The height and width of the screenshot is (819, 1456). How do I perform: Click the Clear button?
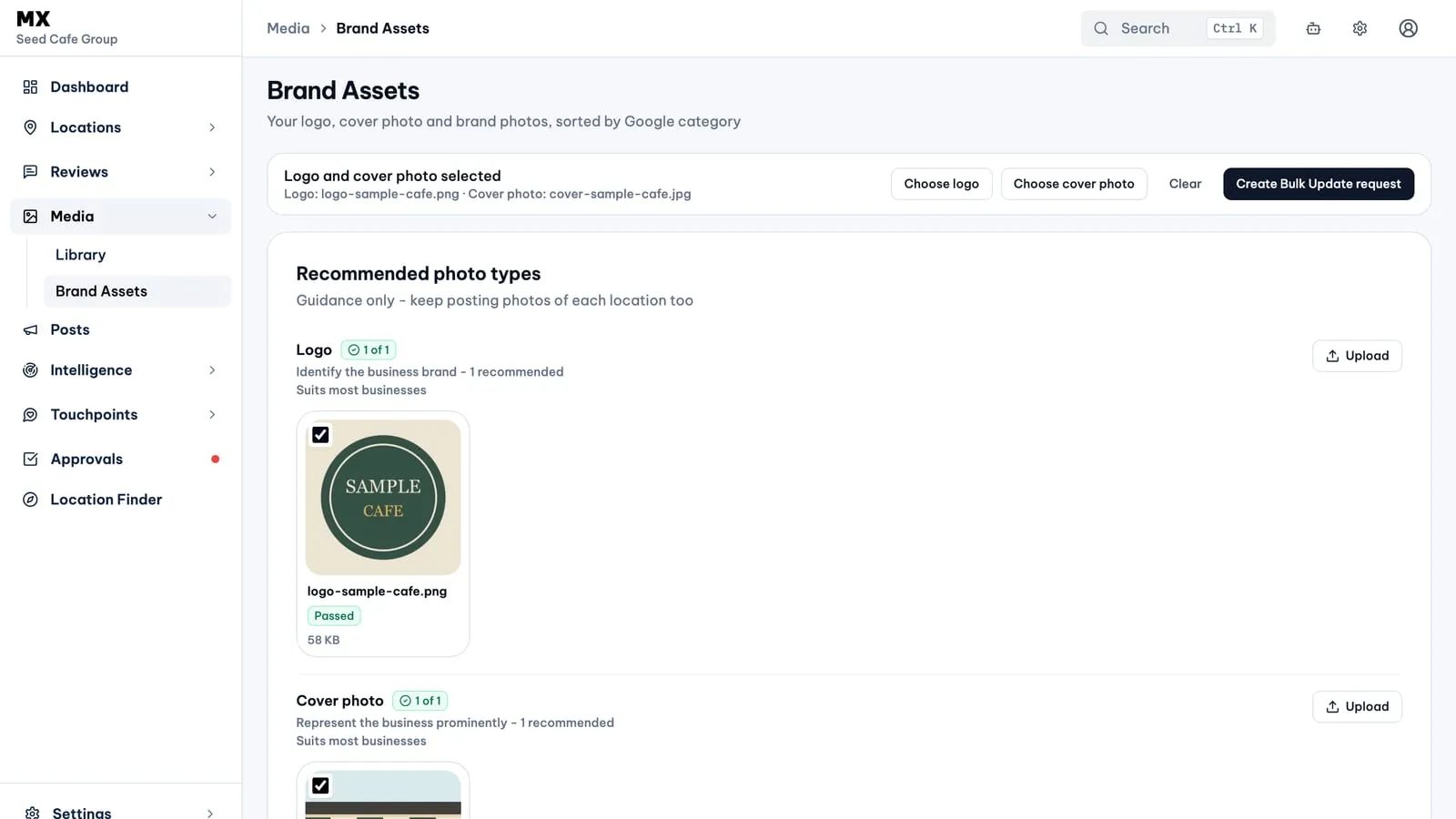[x=1185, y=184]
